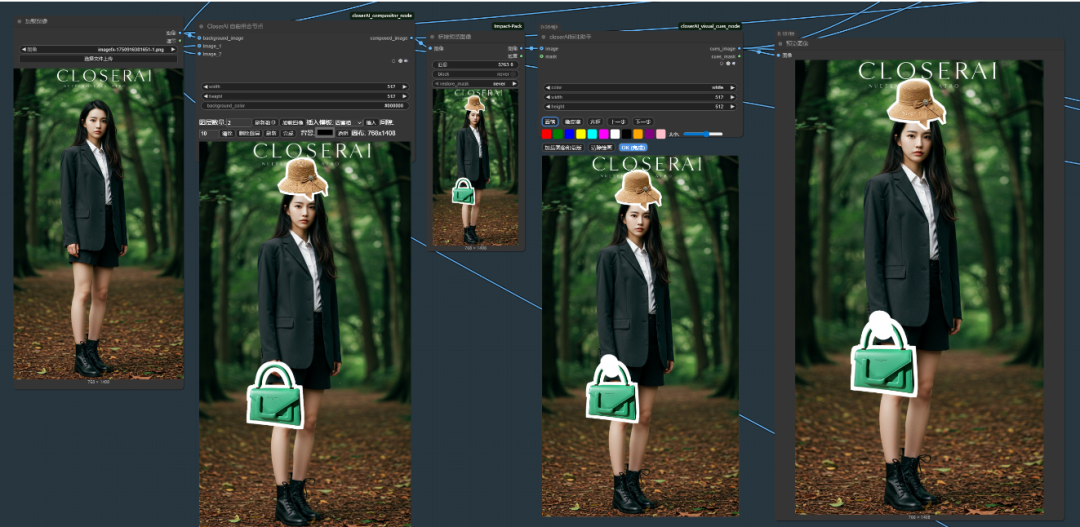This screenshot has height=527, width=1080.
Task: Pick the green color swatch
Action: 558,134
